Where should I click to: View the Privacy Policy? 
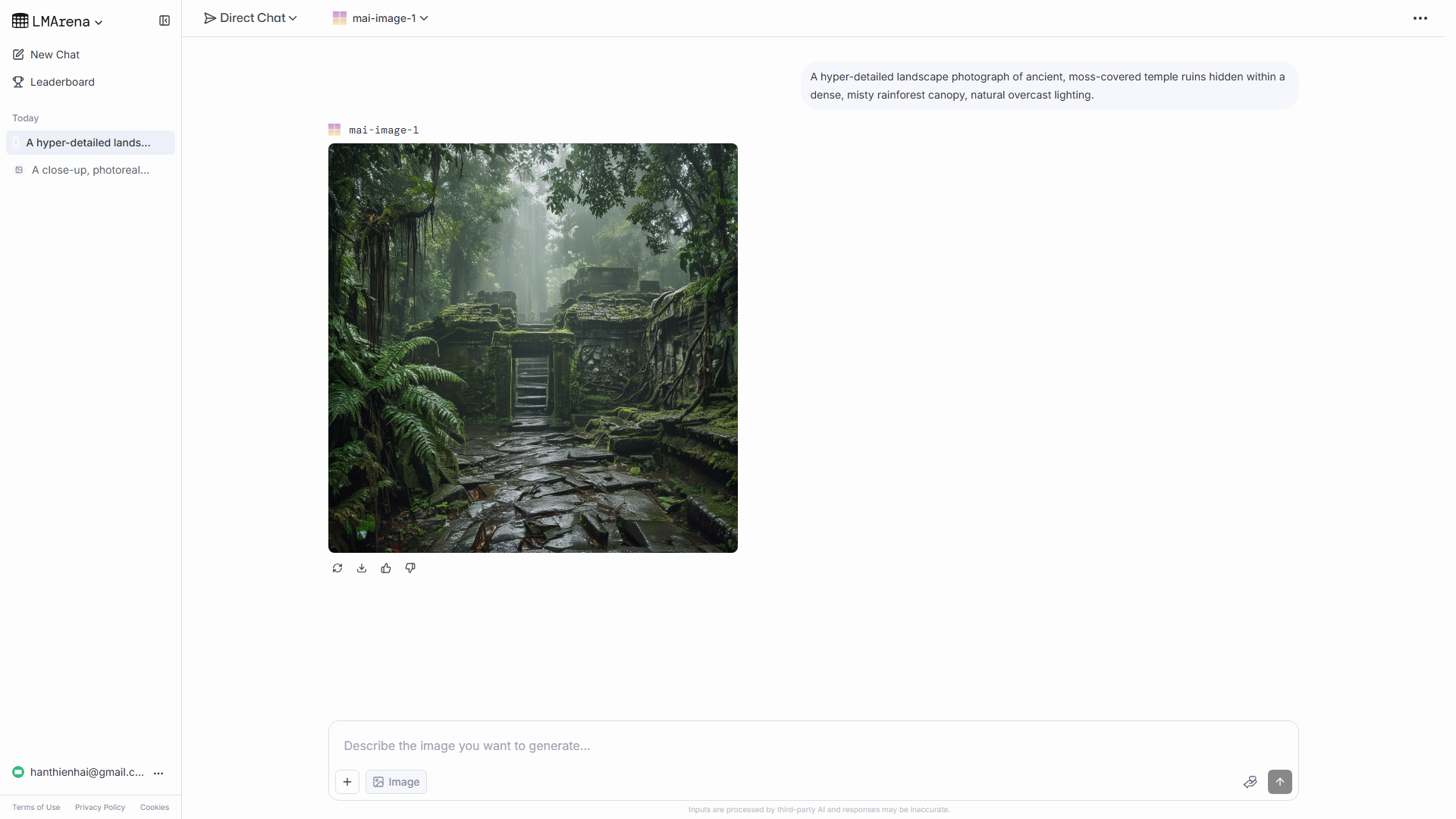point(99,807)
